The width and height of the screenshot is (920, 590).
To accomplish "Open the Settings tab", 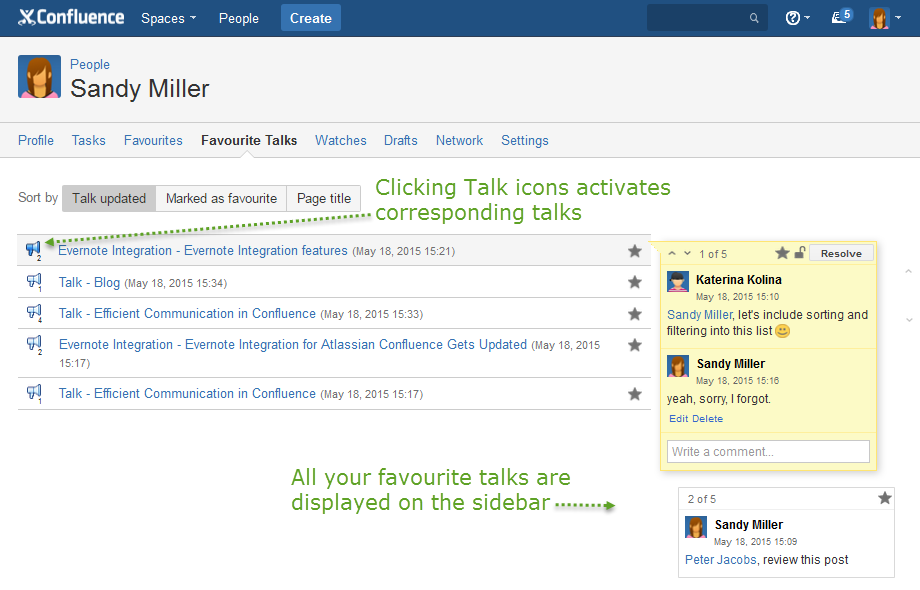I will [524, 141].
